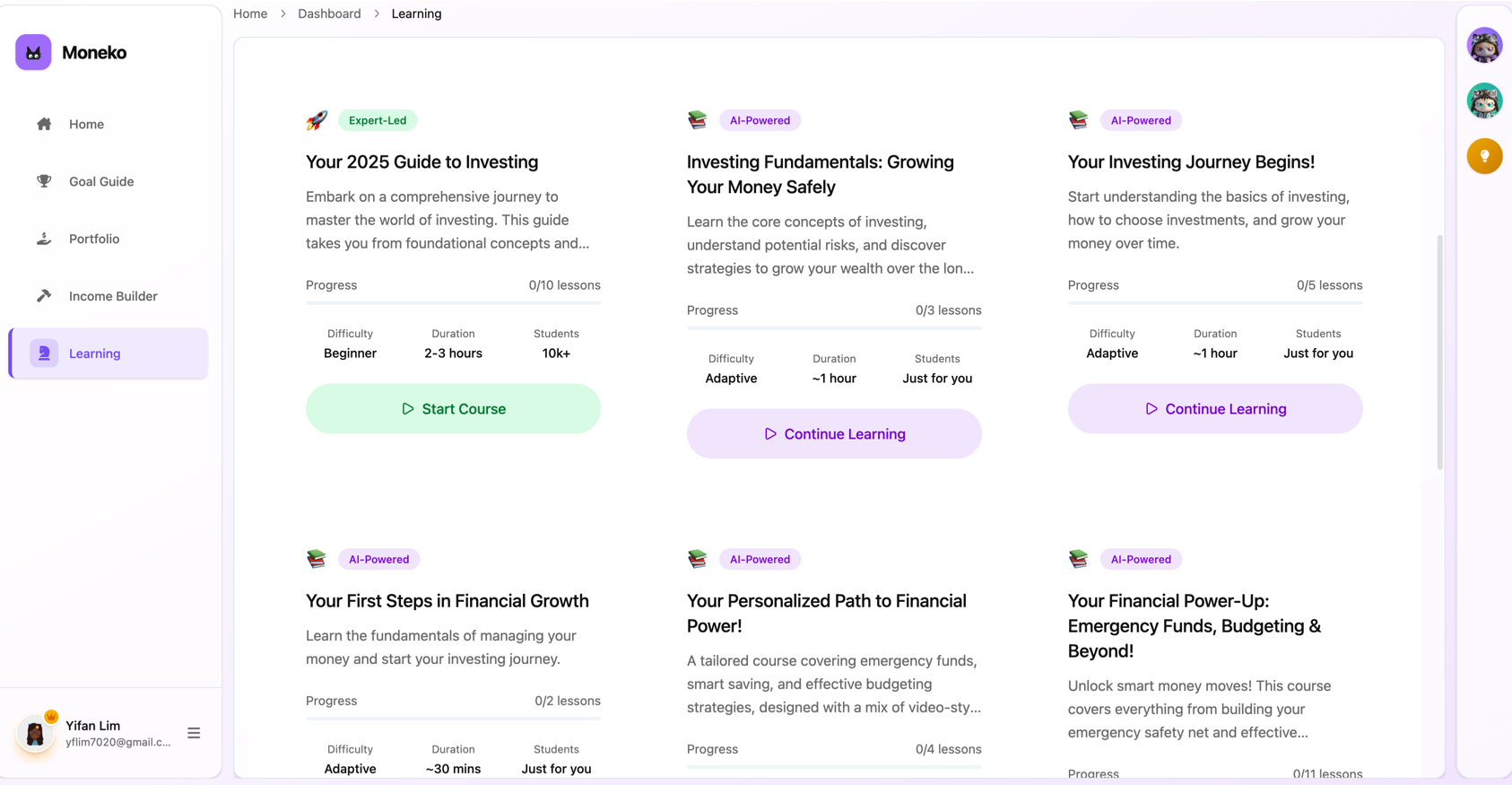
Task: Click progress bar of 2025 Guide course
Action: 453,303
